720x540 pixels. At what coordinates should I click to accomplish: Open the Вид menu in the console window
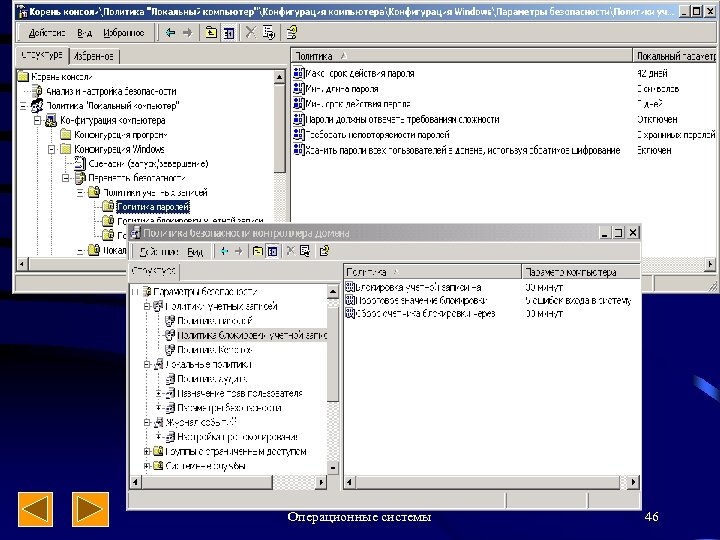[x=84, y=33]
